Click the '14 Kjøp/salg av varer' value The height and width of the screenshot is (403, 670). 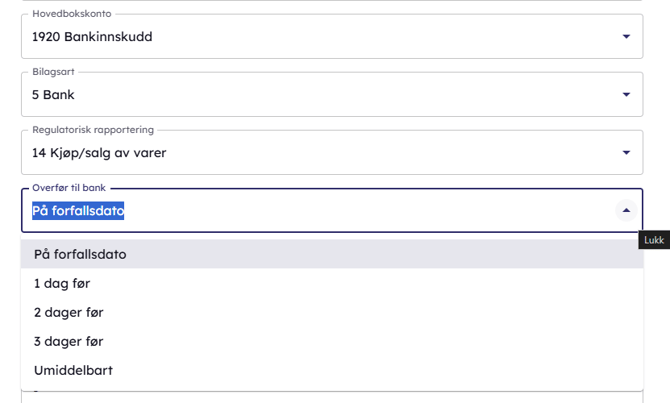[x=99, y=153]
